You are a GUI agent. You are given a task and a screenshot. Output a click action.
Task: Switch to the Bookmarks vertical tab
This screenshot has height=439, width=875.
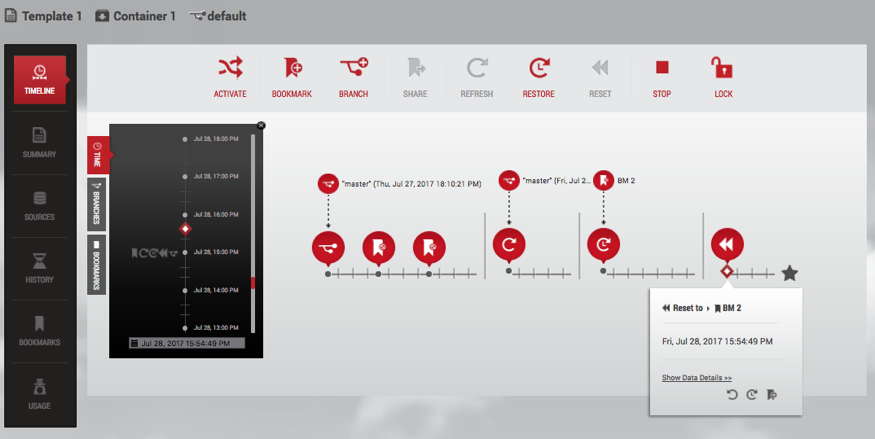tap(97, 265)
